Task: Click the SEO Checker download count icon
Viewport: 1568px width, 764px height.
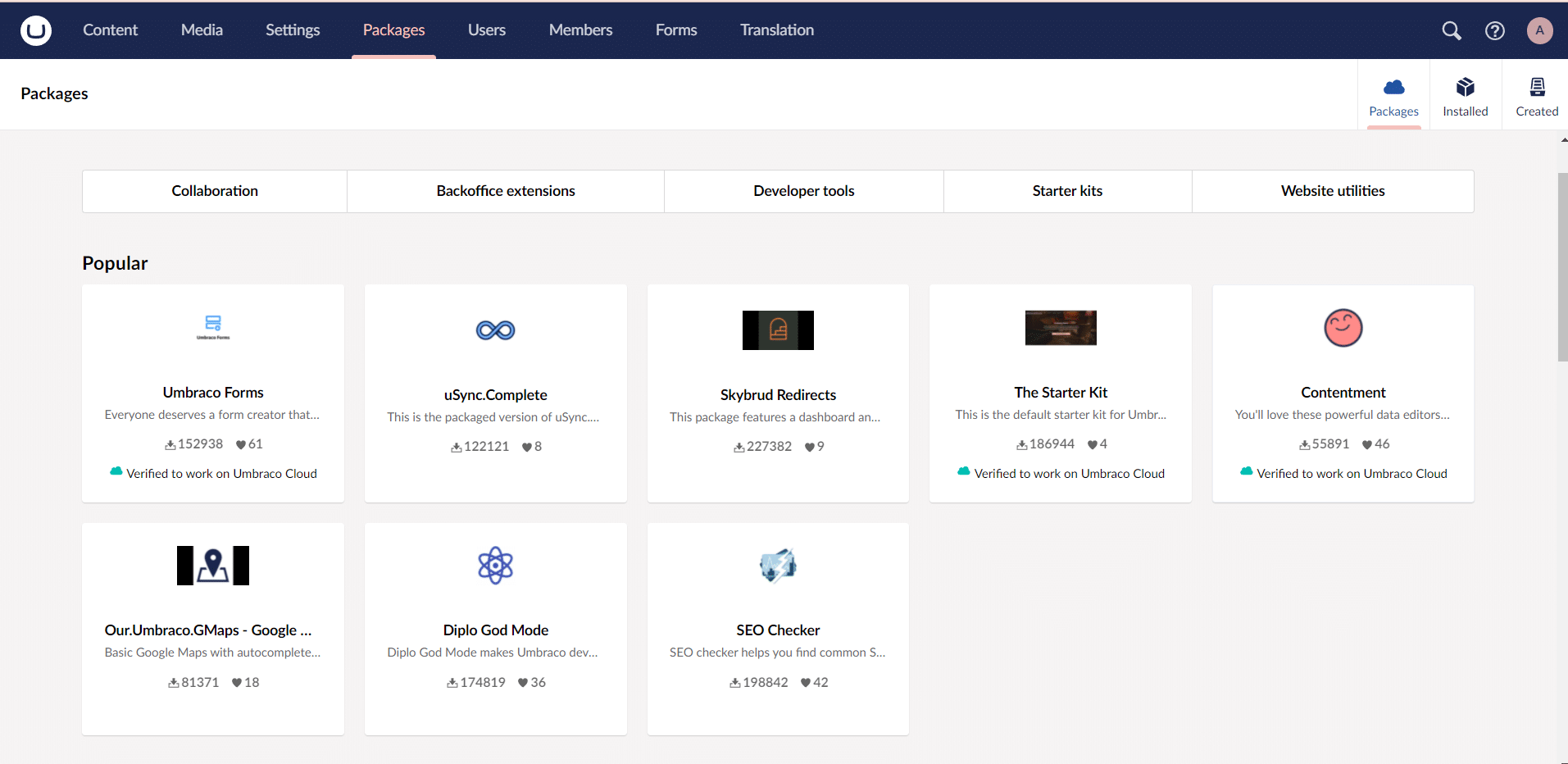Action: pyautogui.click(x=735, y=683)
